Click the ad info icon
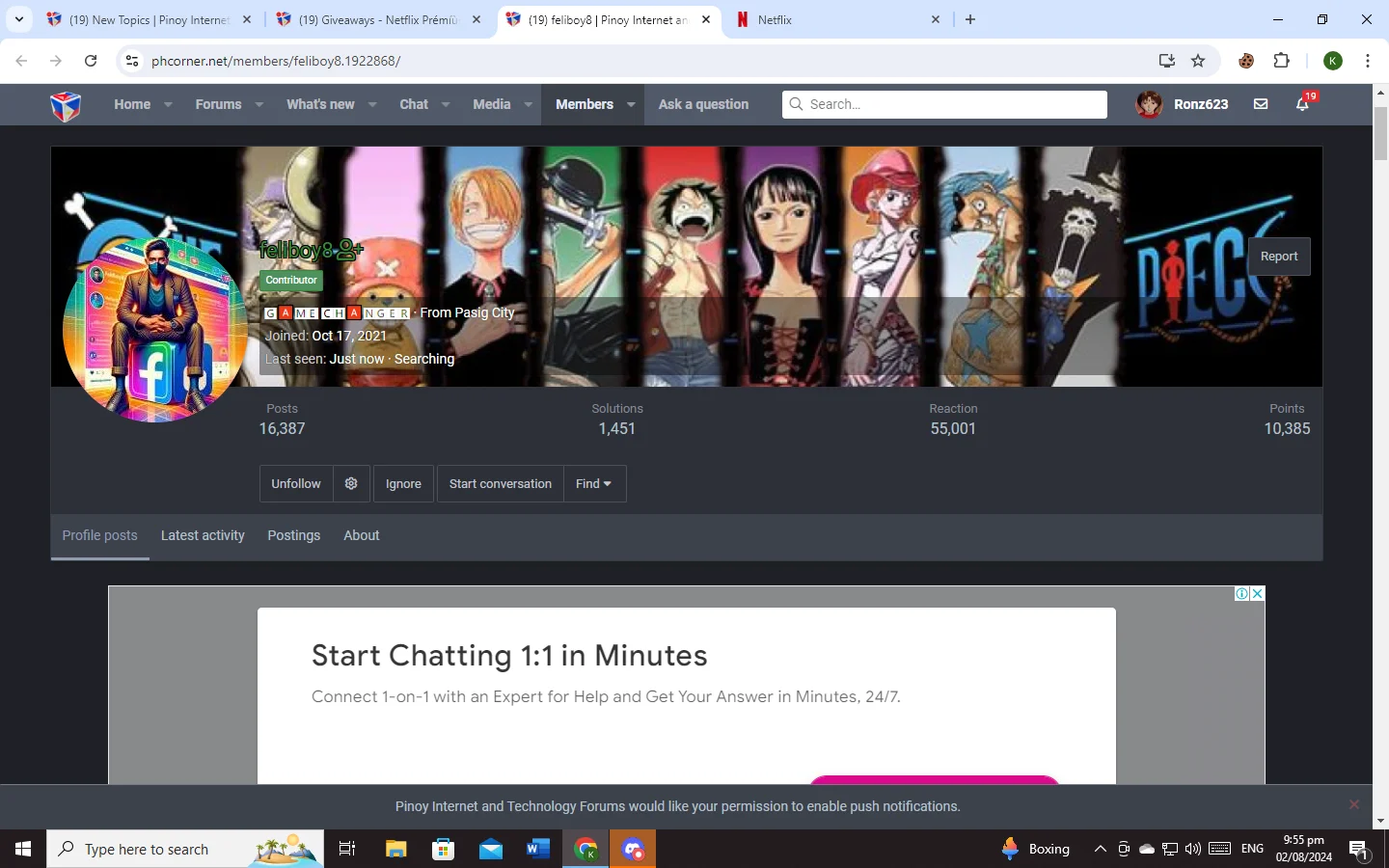The width and height of the screenshot is (1389, 868). [1242, 594]
